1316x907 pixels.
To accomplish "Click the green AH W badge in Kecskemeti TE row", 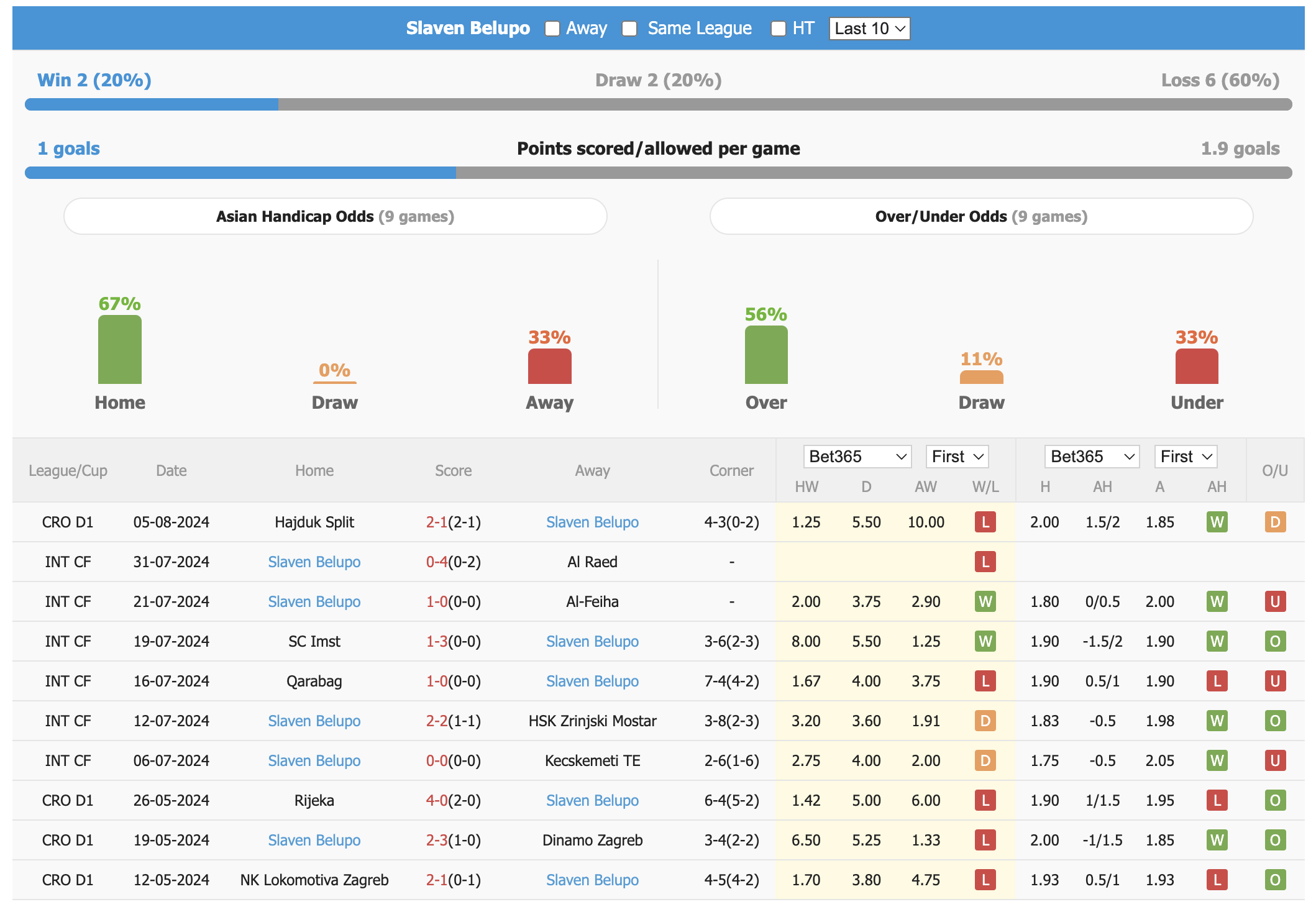I will (x=1217, y=760).
